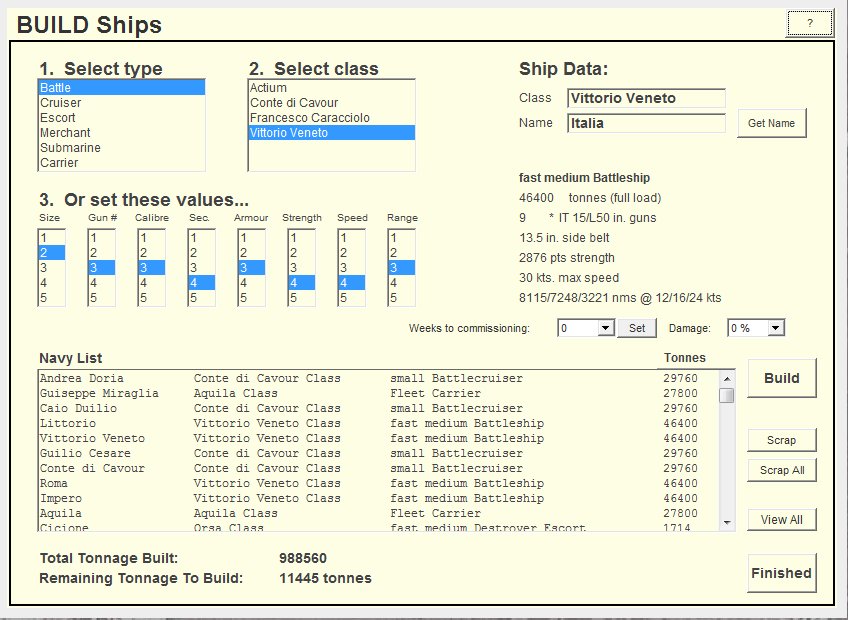
Task: Click the Get Name button
Action: [x=771, y=123]
